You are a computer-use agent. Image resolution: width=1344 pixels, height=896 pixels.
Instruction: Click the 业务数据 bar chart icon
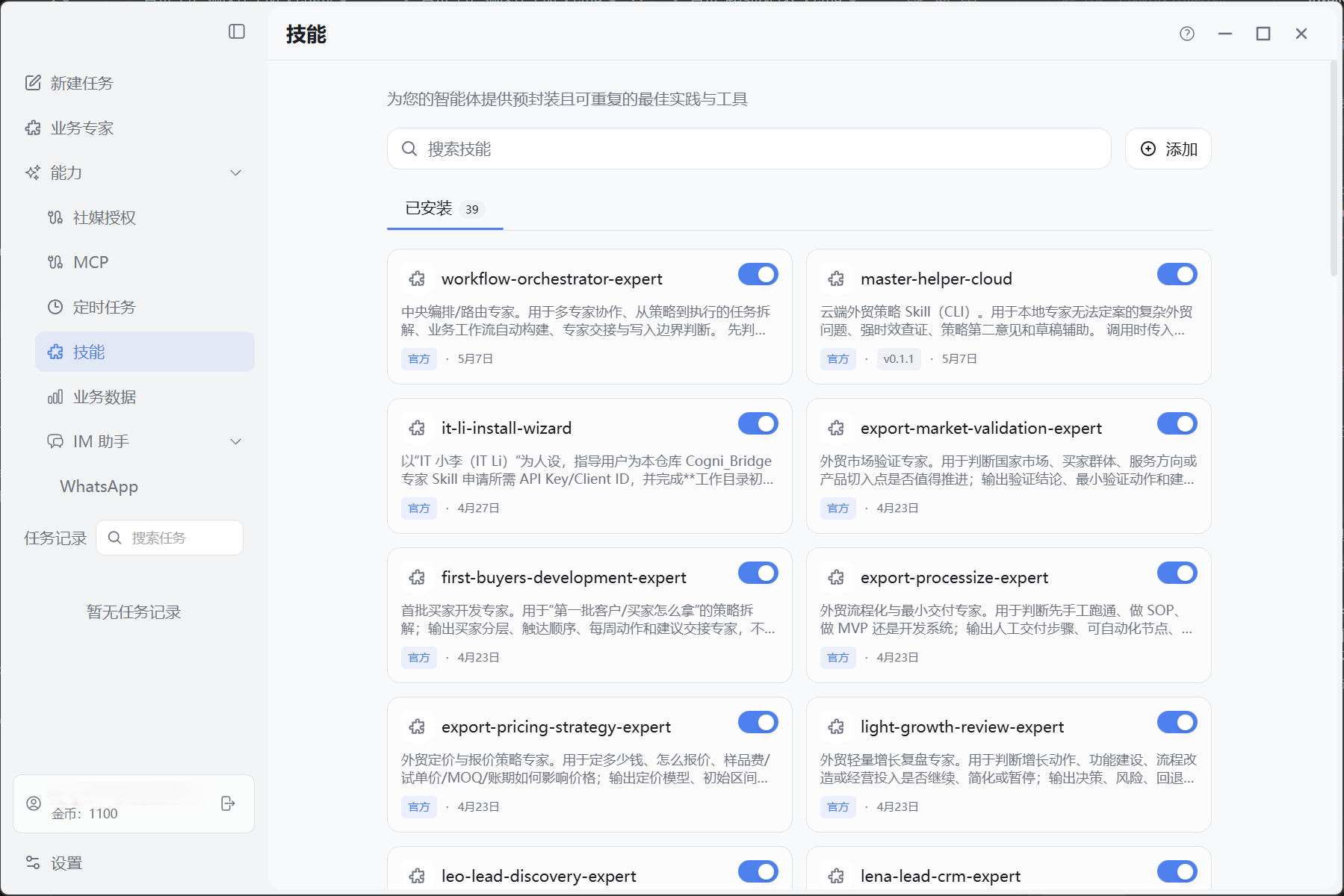[x=55, y=396]
